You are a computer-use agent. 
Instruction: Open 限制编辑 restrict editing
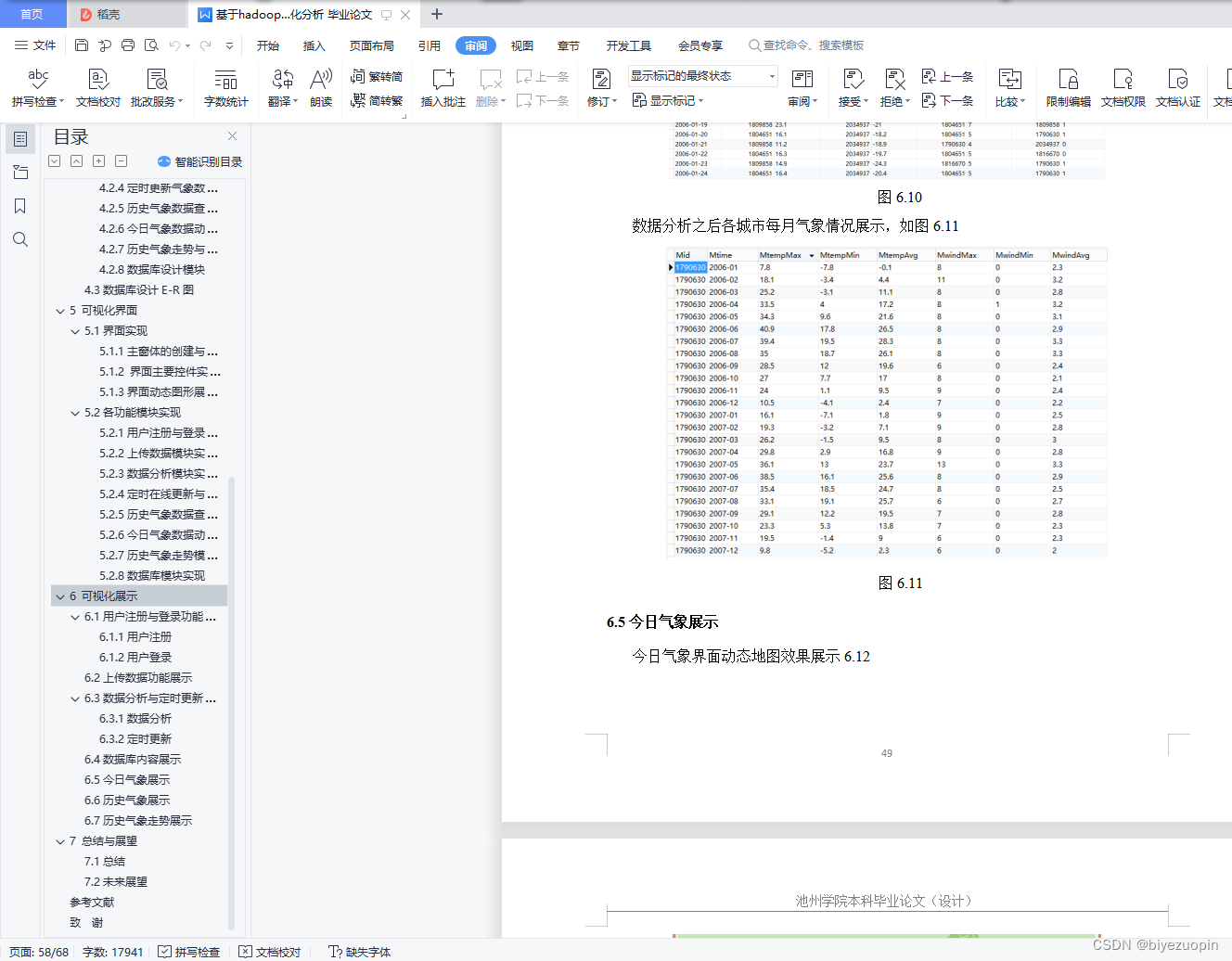1069,88
